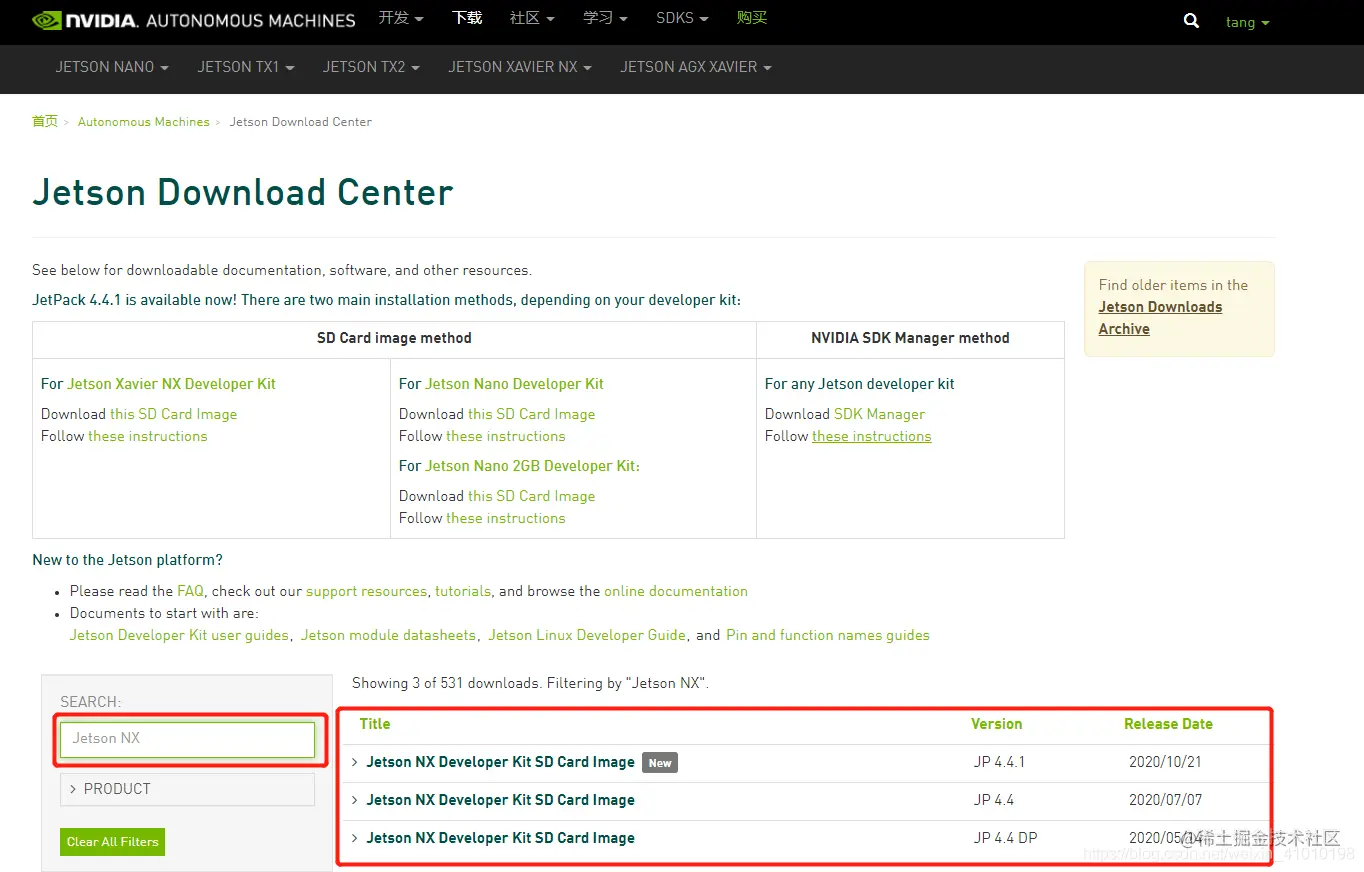Go to the 购买 menu item

(752, 18)
